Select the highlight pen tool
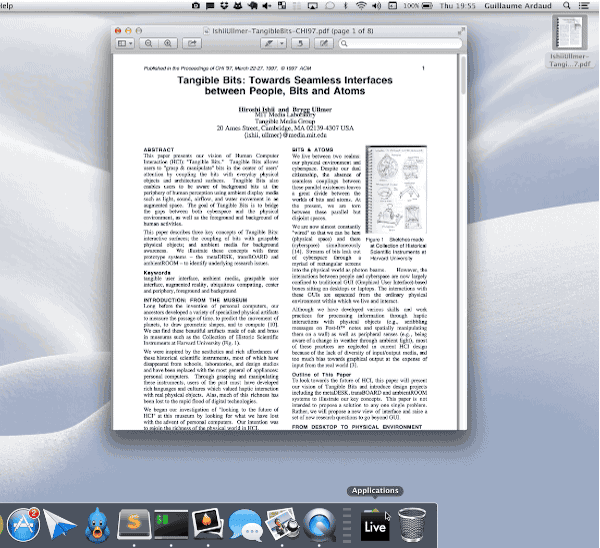This screenshot has width=600, height=548. 269,43
